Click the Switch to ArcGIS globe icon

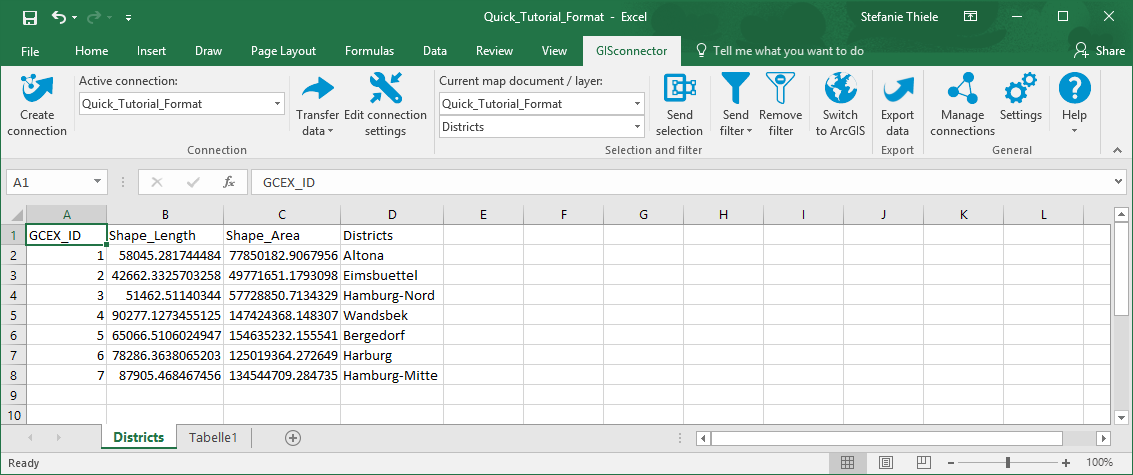[840, 87]
